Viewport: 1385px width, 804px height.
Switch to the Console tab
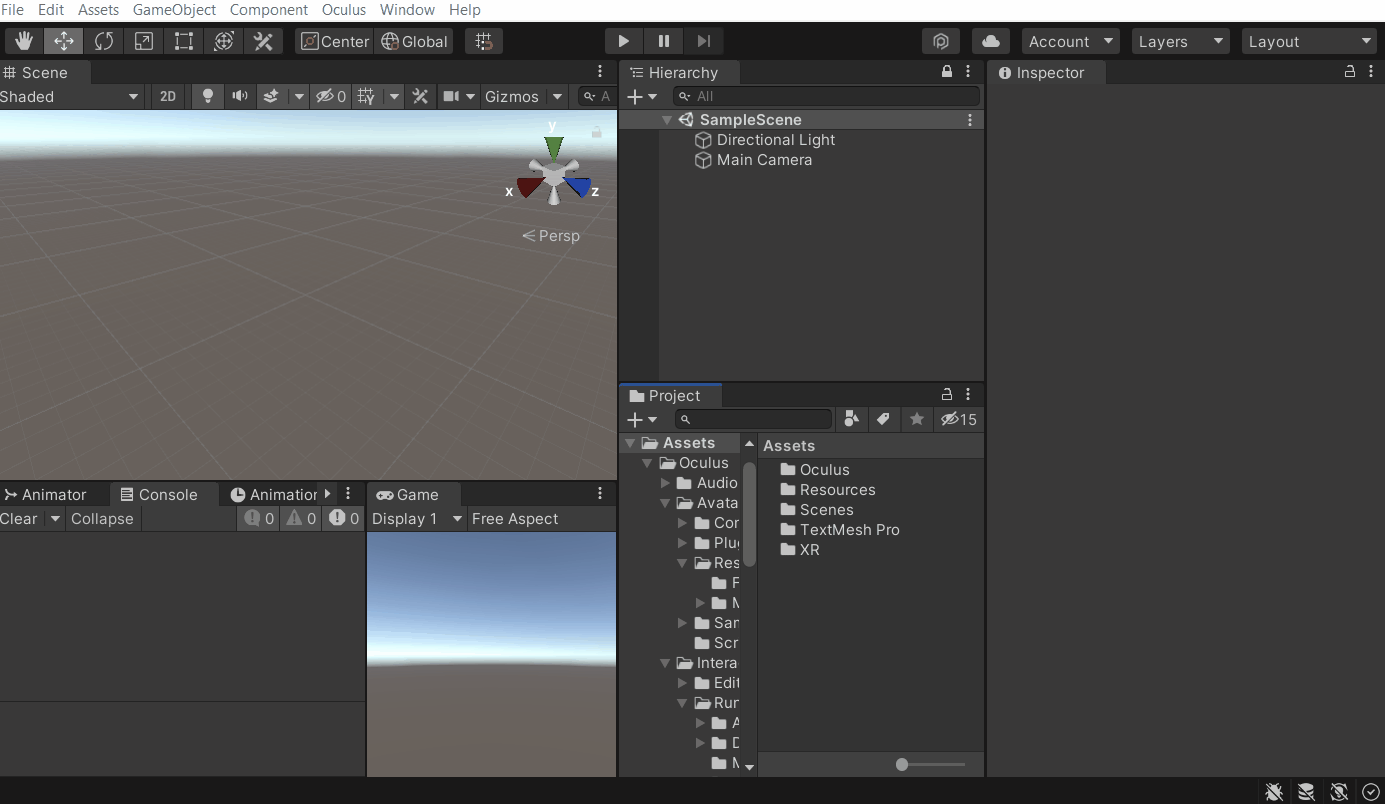(158, 494)
